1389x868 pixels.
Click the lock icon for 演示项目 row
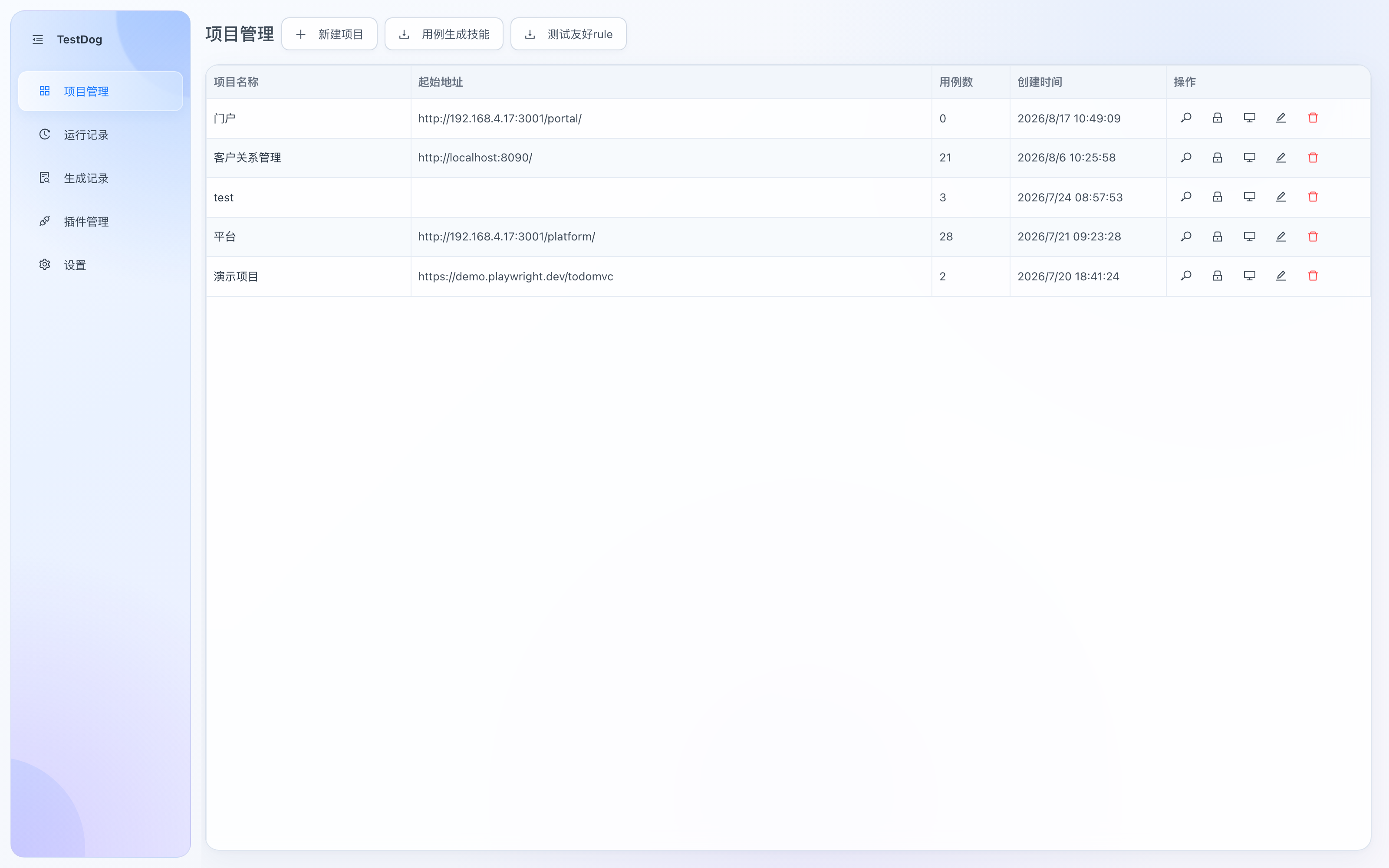pyautogui.click(x=1218, y=276)
